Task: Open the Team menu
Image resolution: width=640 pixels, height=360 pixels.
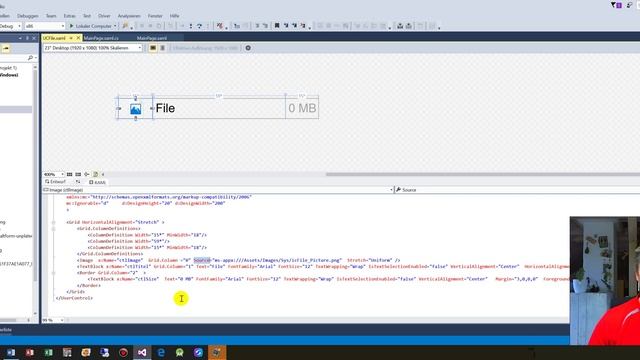Action: pos(51,16)
